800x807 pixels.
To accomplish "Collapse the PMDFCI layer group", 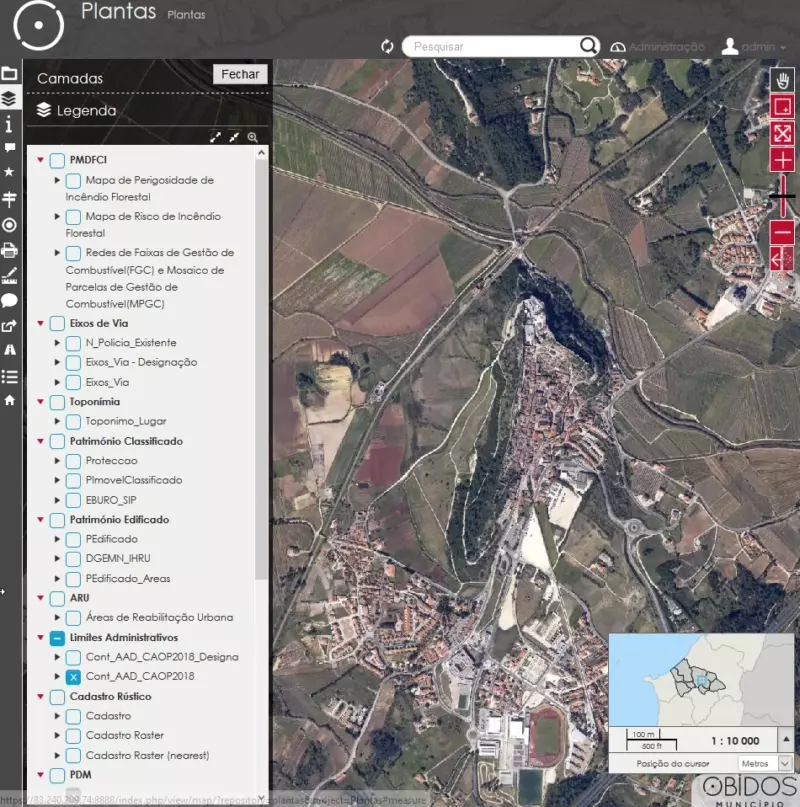I will 41,160.
